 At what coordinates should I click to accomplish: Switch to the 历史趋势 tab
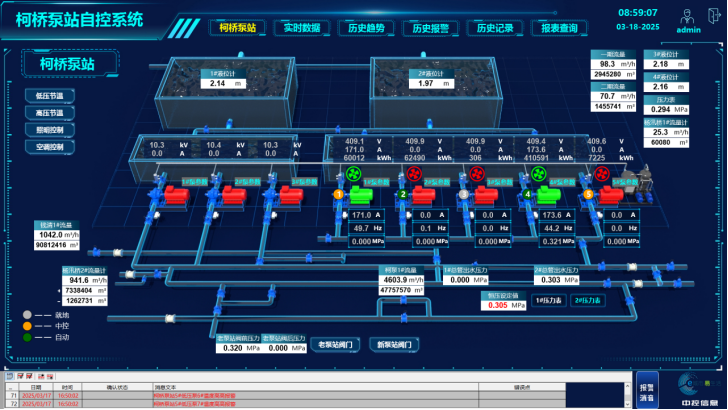tap(365, 28)
